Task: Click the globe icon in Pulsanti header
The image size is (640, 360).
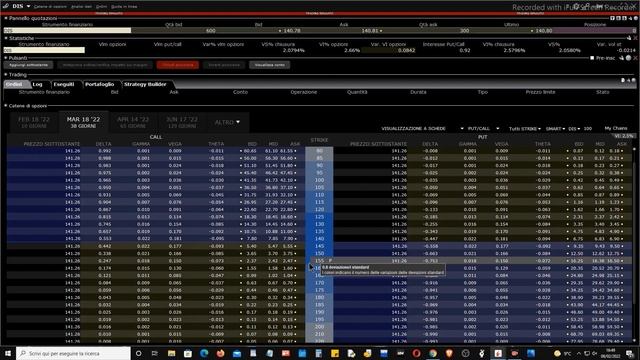Action: point(629,58)
